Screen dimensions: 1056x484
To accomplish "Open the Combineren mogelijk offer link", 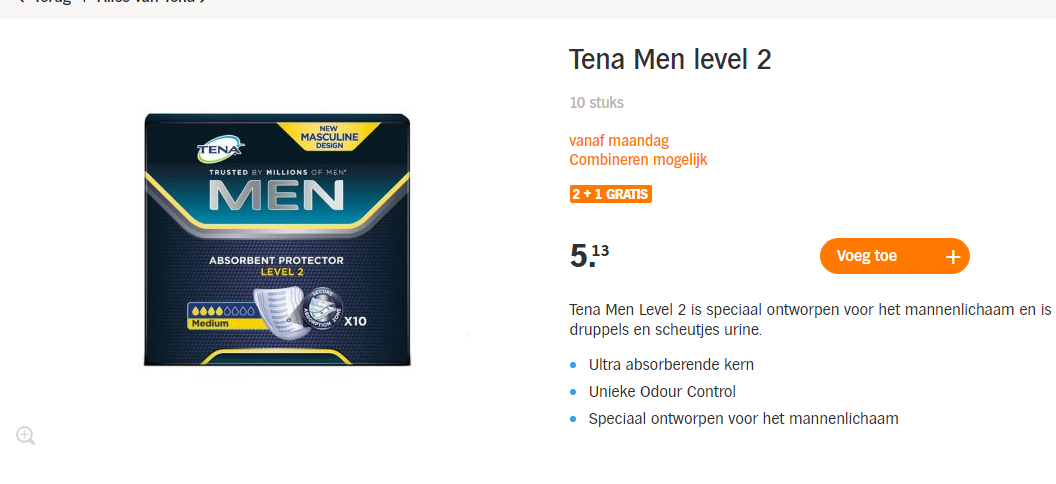I will [638, 160].
